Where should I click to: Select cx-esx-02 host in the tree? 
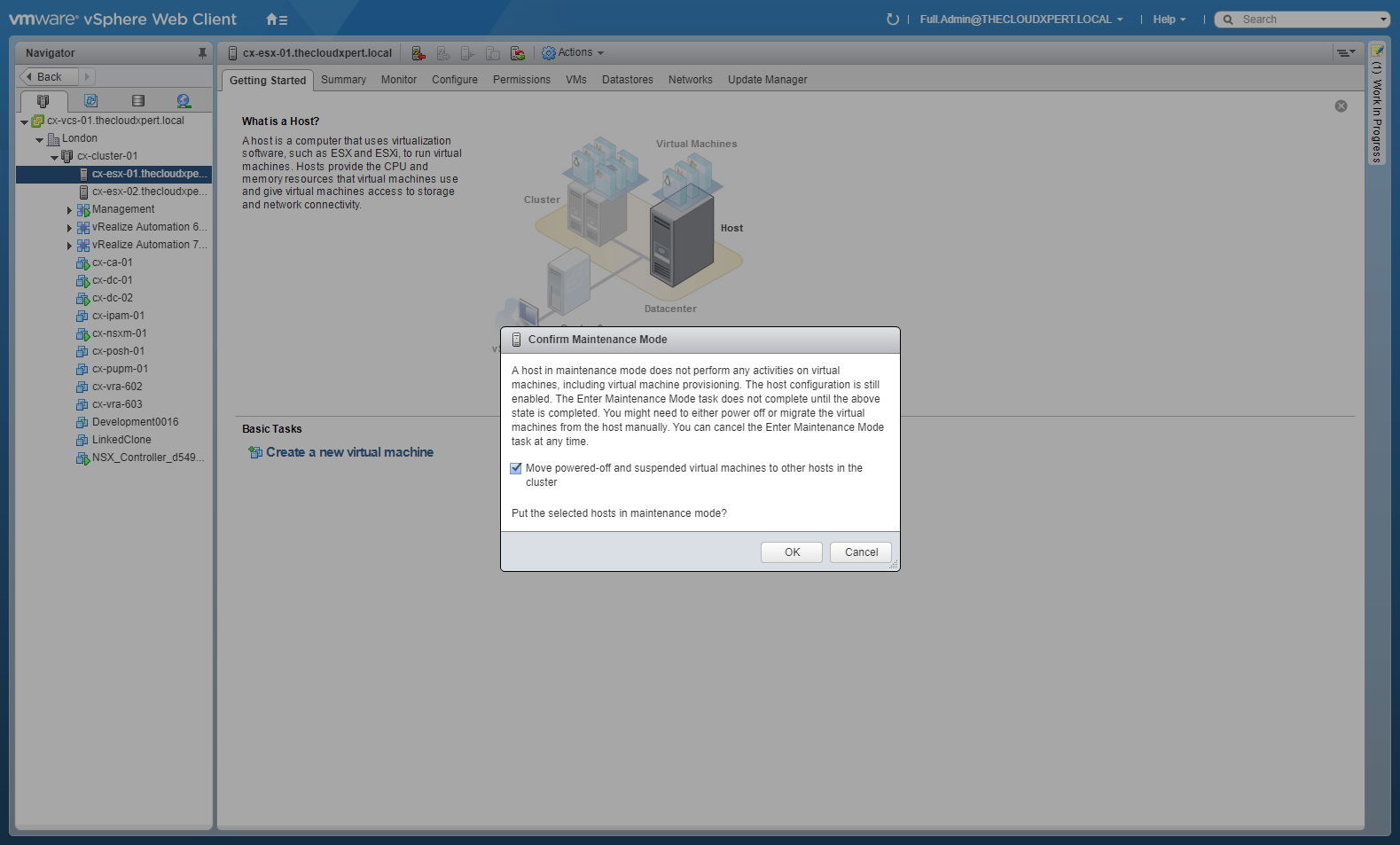[x=149, y=192]
